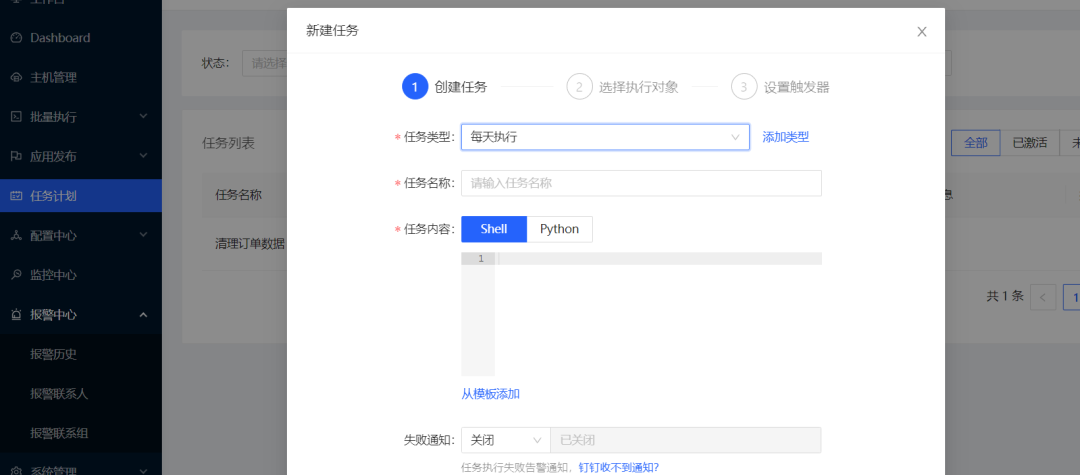Focus the 任务名称 input field
Viewport: 1080px width, 475px height.
pos(641,183)
